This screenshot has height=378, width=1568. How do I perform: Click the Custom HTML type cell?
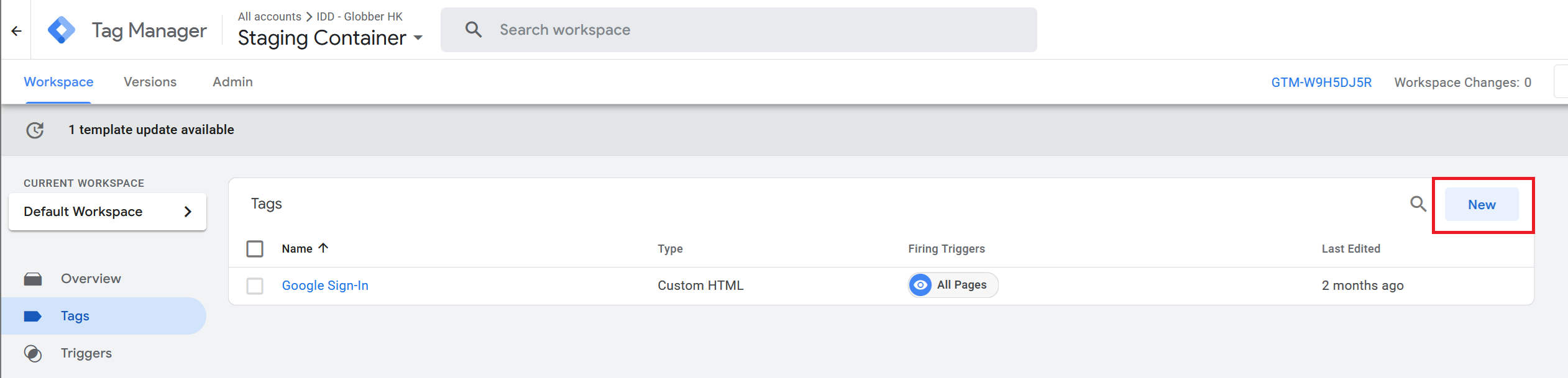pyautogui.click(x=700, y=286)
